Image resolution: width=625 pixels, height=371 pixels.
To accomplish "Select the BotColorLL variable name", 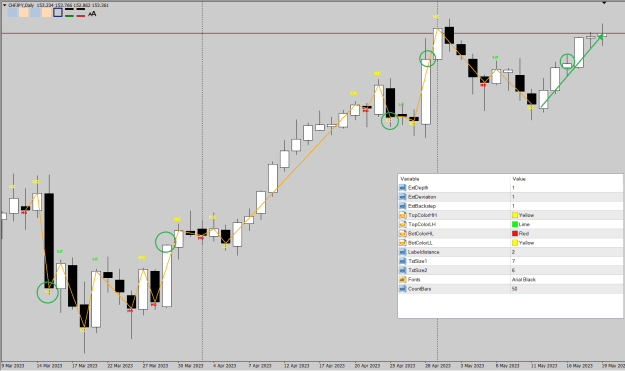I will pos(421,243).
